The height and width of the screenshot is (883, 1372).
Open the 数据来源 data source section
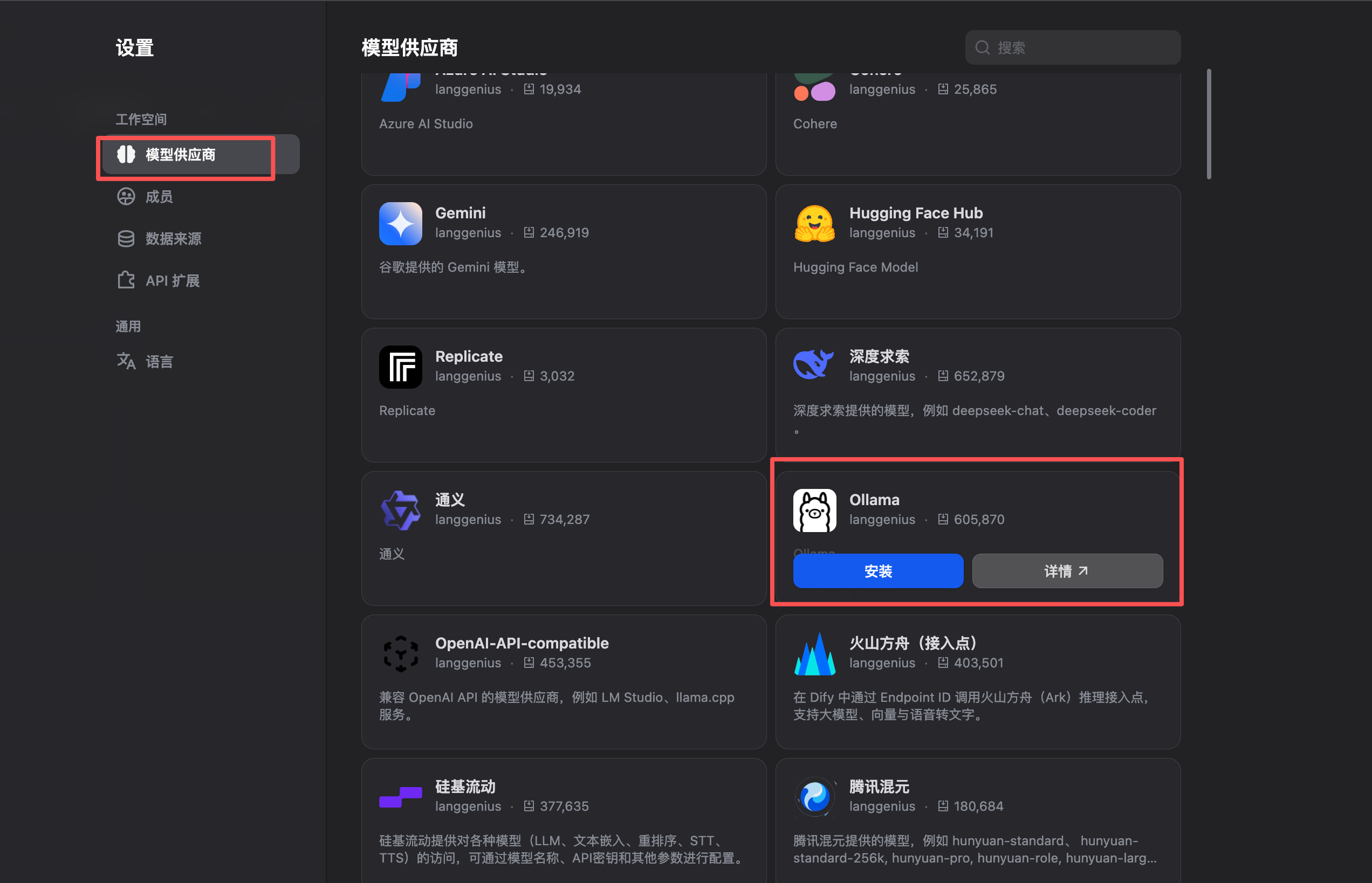(x=173, y=238)
